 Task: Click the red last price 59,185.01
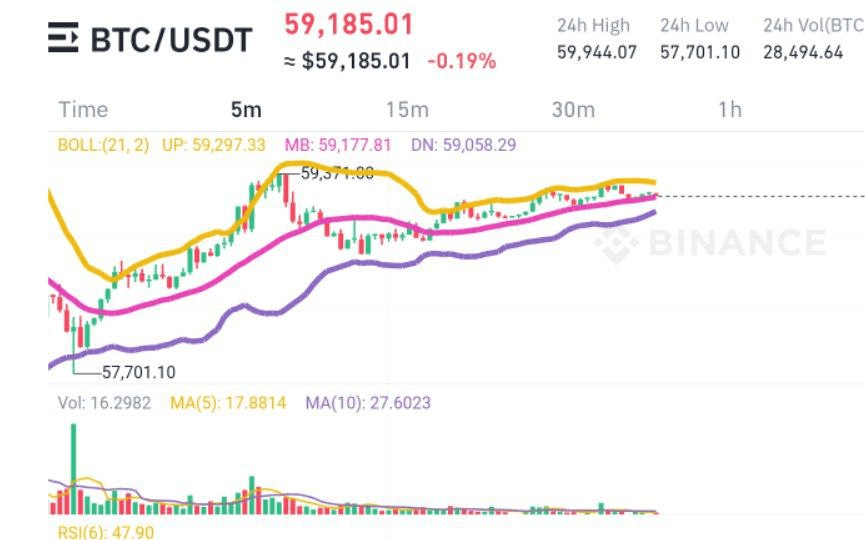tap(349, 25)
